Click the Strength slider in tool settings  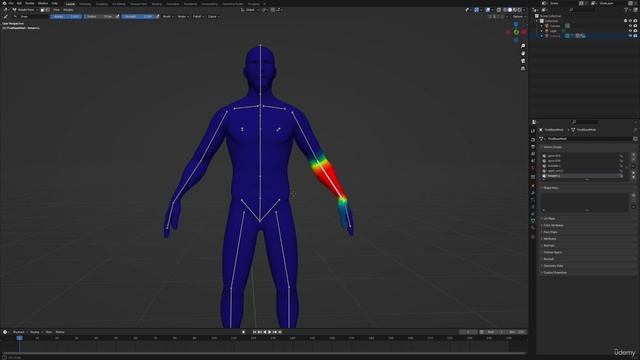tap(138, 16)
